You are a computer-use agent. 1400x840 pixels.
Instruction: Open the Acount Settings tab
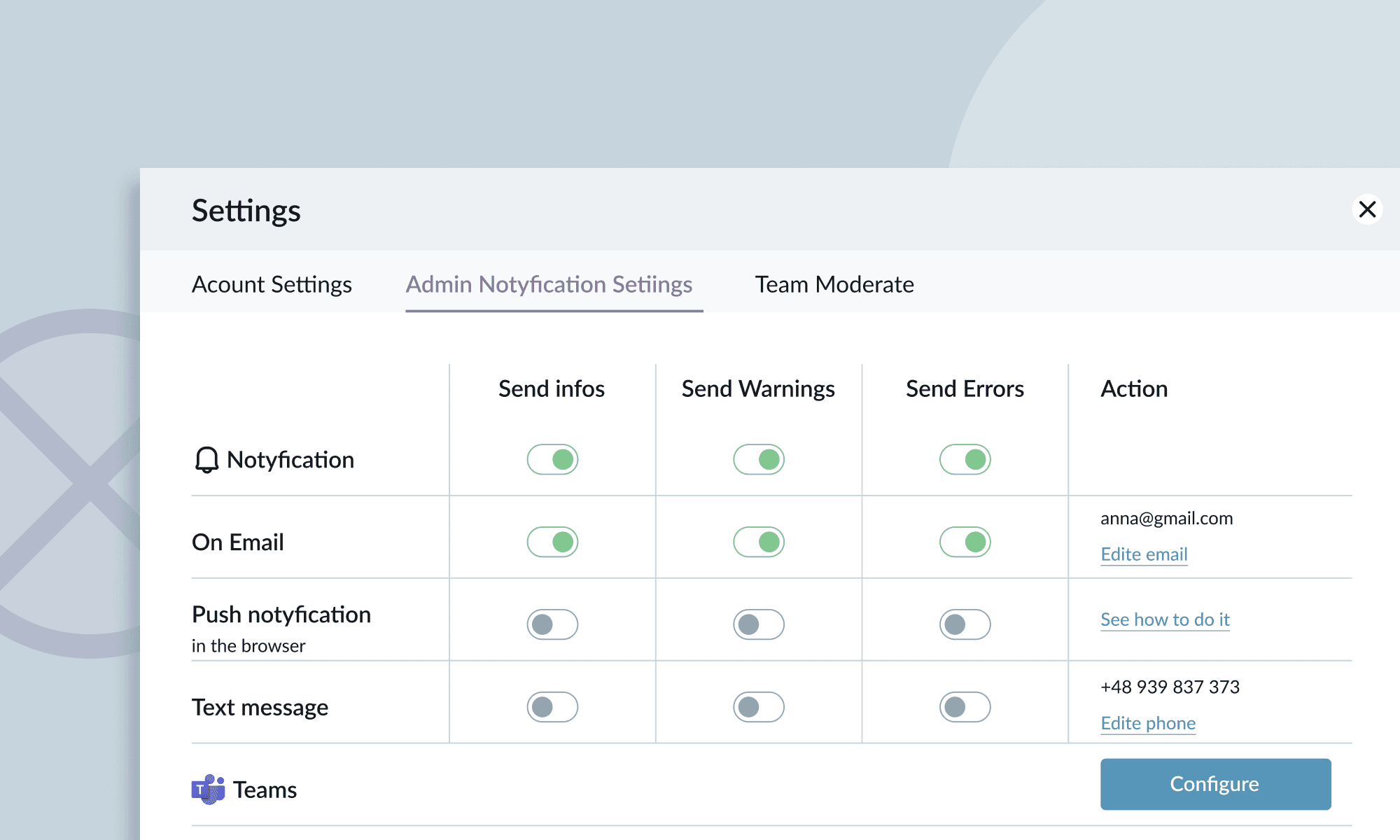coord(272,284)
